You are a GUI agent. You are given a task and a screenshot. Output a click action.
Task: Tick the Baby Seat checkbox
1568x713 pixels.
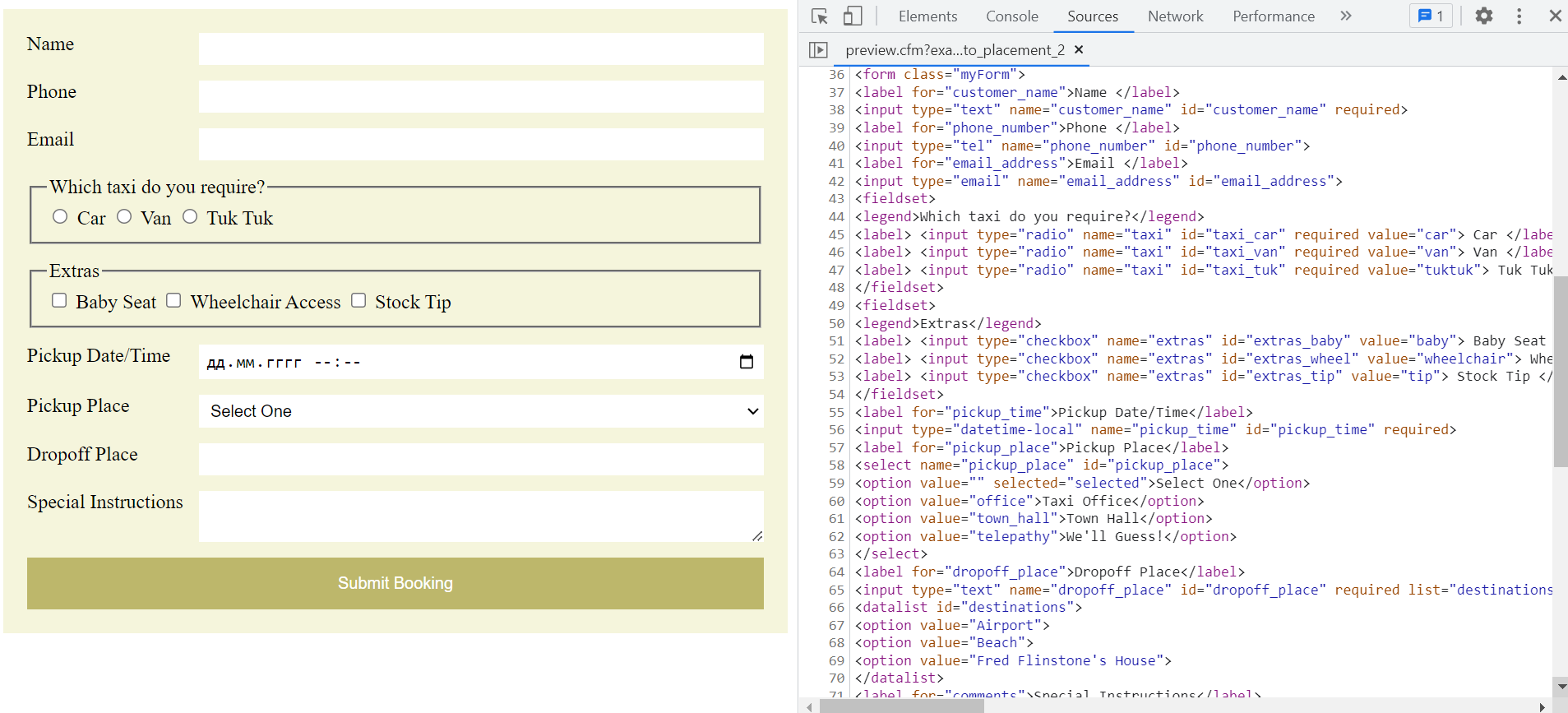click(x=59, y=300)
